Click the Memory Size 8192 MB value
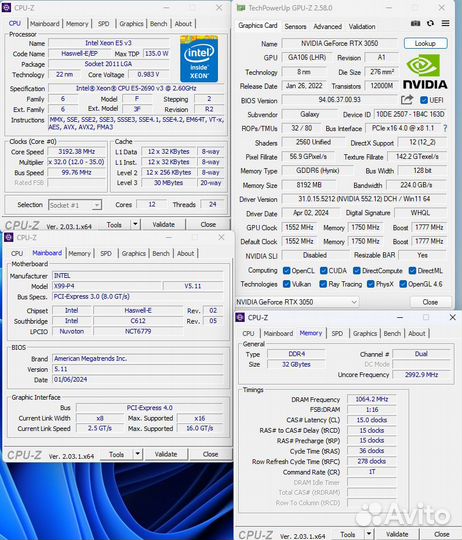 click(309, 185)
